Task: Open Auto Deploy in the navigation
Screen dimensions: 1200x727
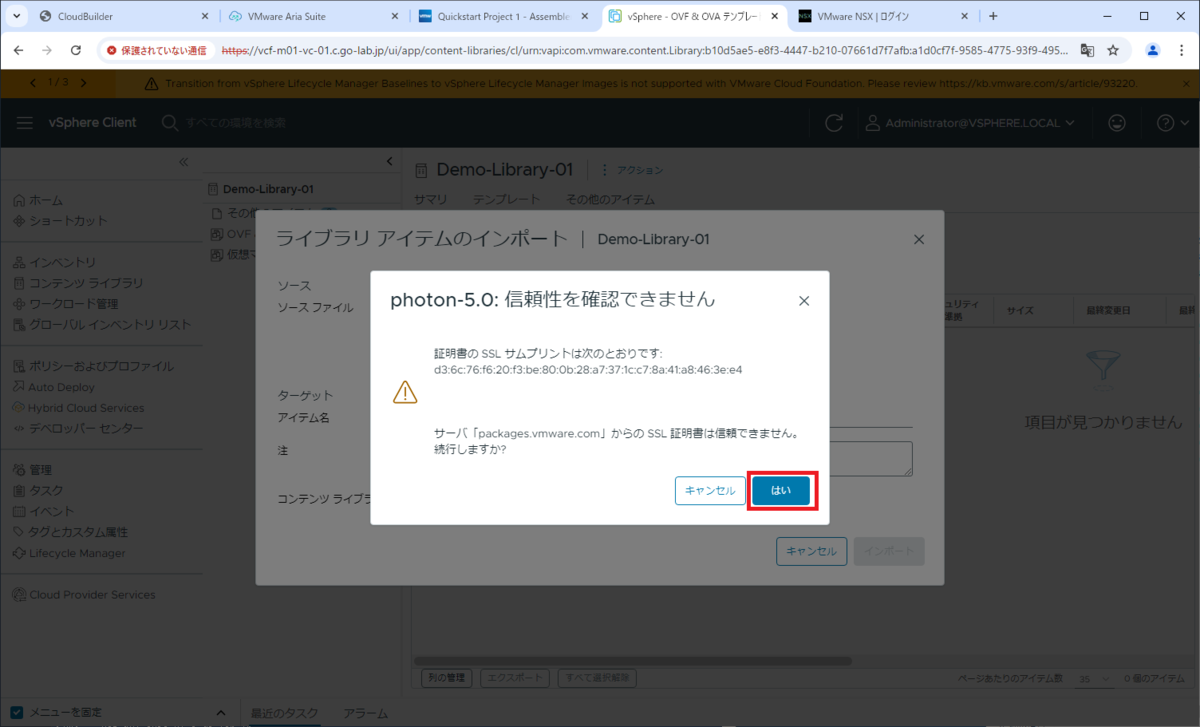Action: pos(62,387)
